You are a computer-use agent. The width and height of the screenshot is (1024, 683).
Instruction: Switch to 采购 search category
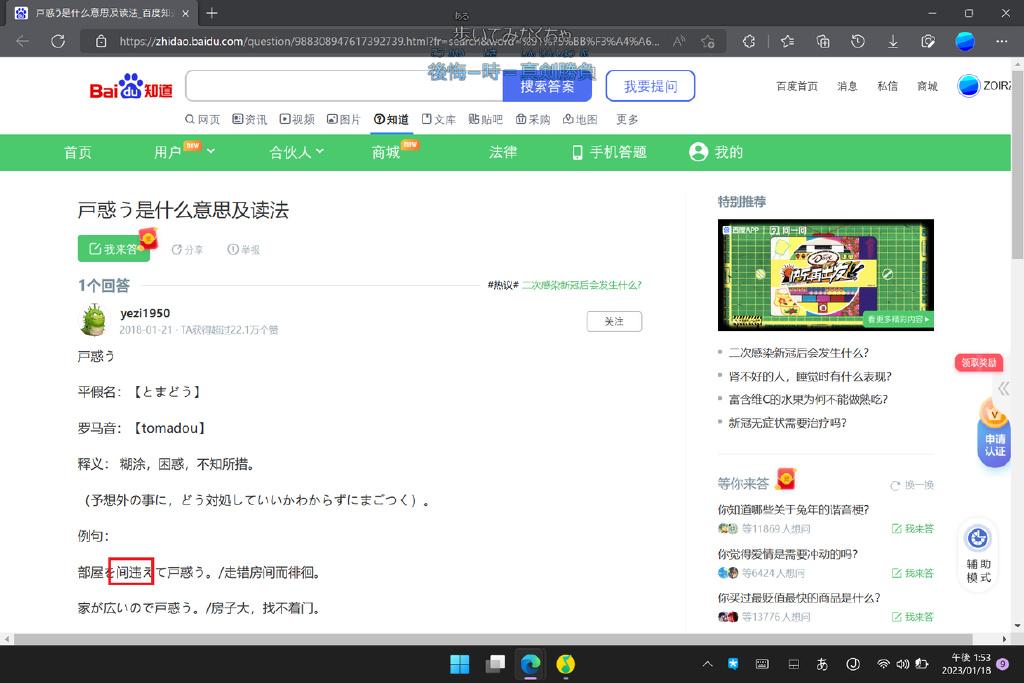click(x=533, y=119)
